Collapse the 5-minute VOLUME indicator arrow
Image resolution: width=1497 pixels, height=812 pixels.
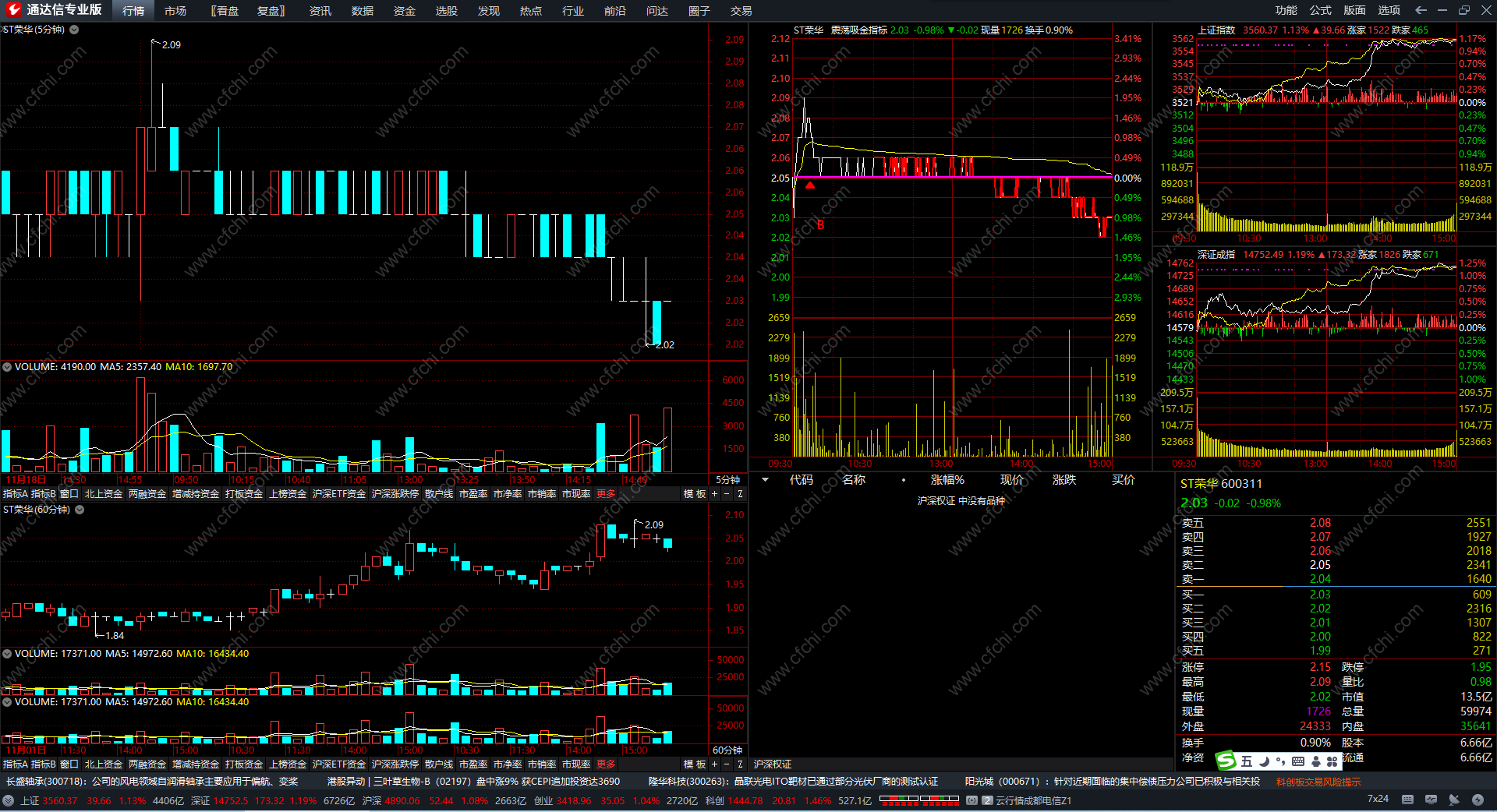pos(7,367)
